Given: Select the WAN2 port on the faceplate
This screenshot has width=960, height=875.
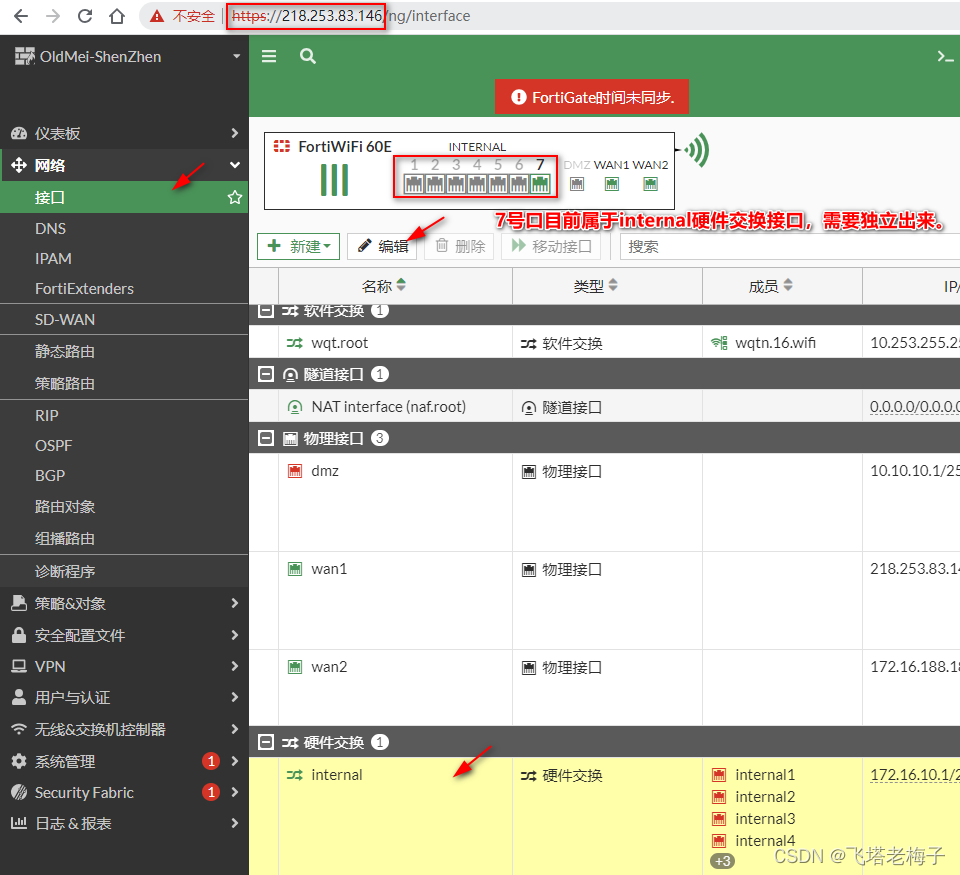Looking at the screenshot, I should pos(650,184).
